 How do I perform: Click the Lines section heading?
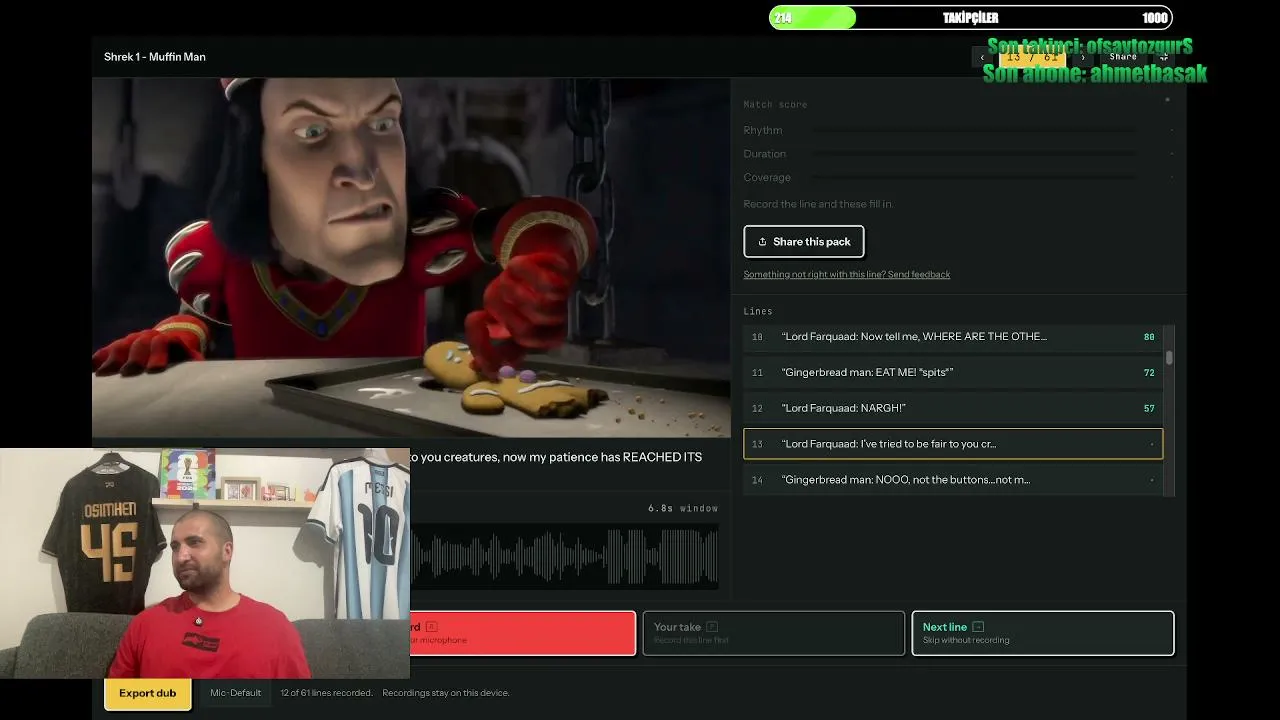(758, 311)
